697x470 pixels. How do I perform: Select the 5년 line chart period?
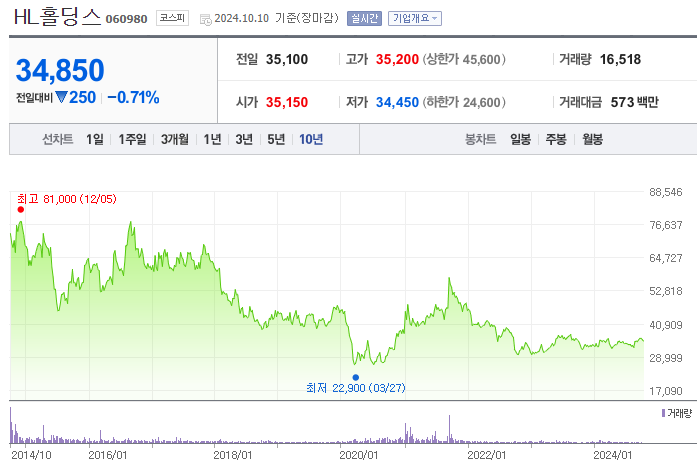point(276,140)
